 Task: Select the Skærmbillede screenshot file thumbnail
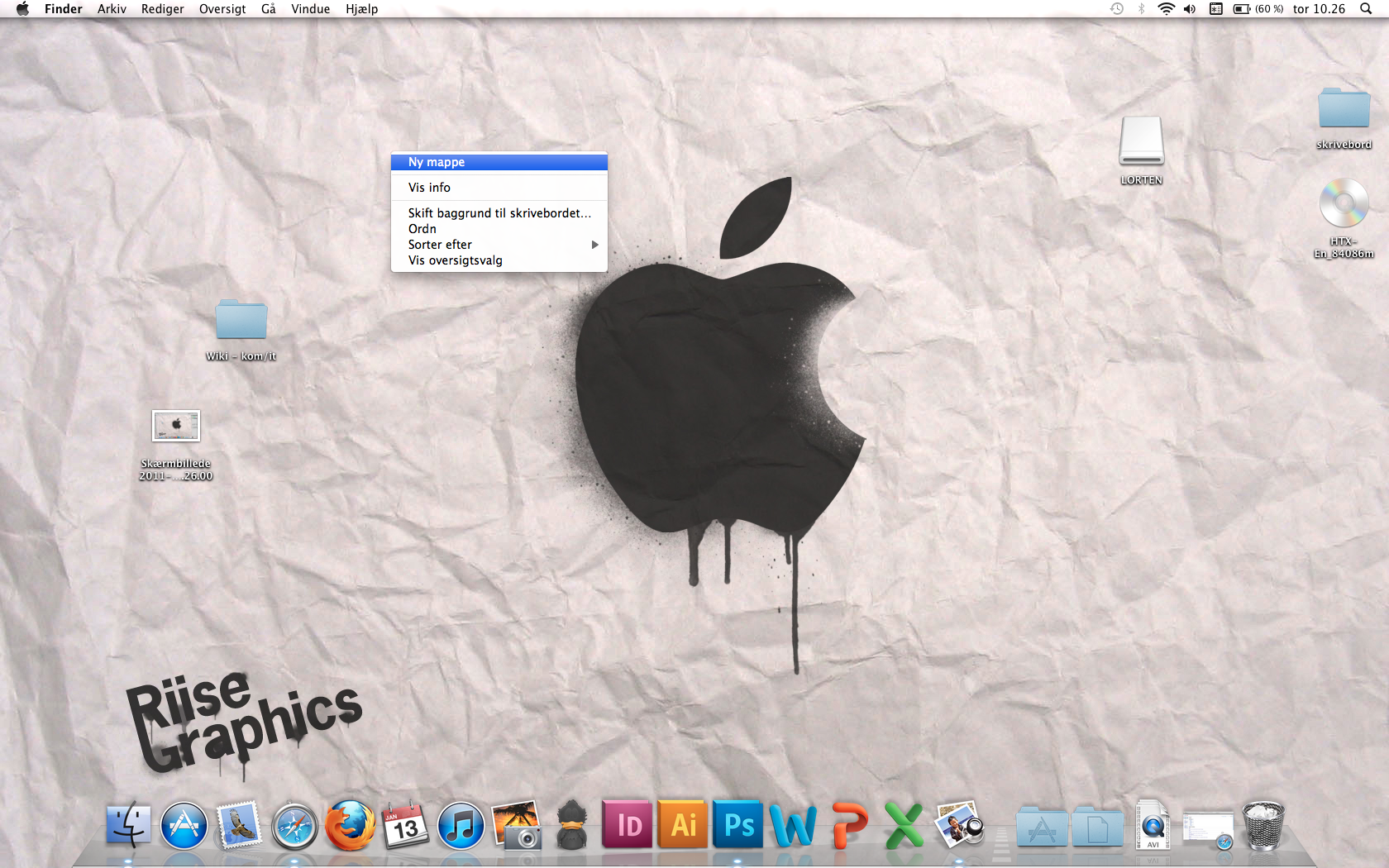point(176,426)
